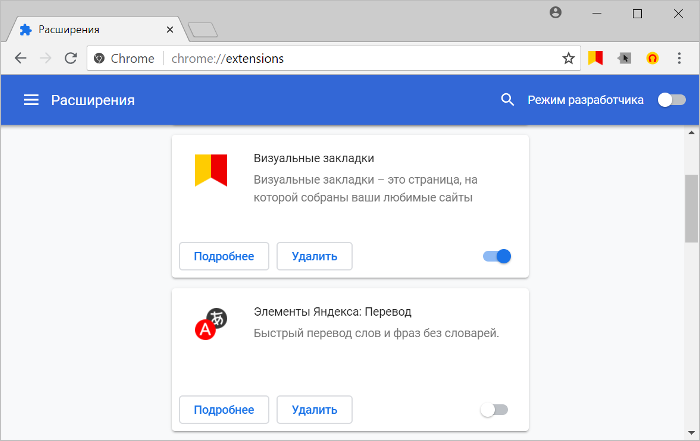Open the Chrome profile avatar icon
The image size is (700, 441).
pos(555,12)
